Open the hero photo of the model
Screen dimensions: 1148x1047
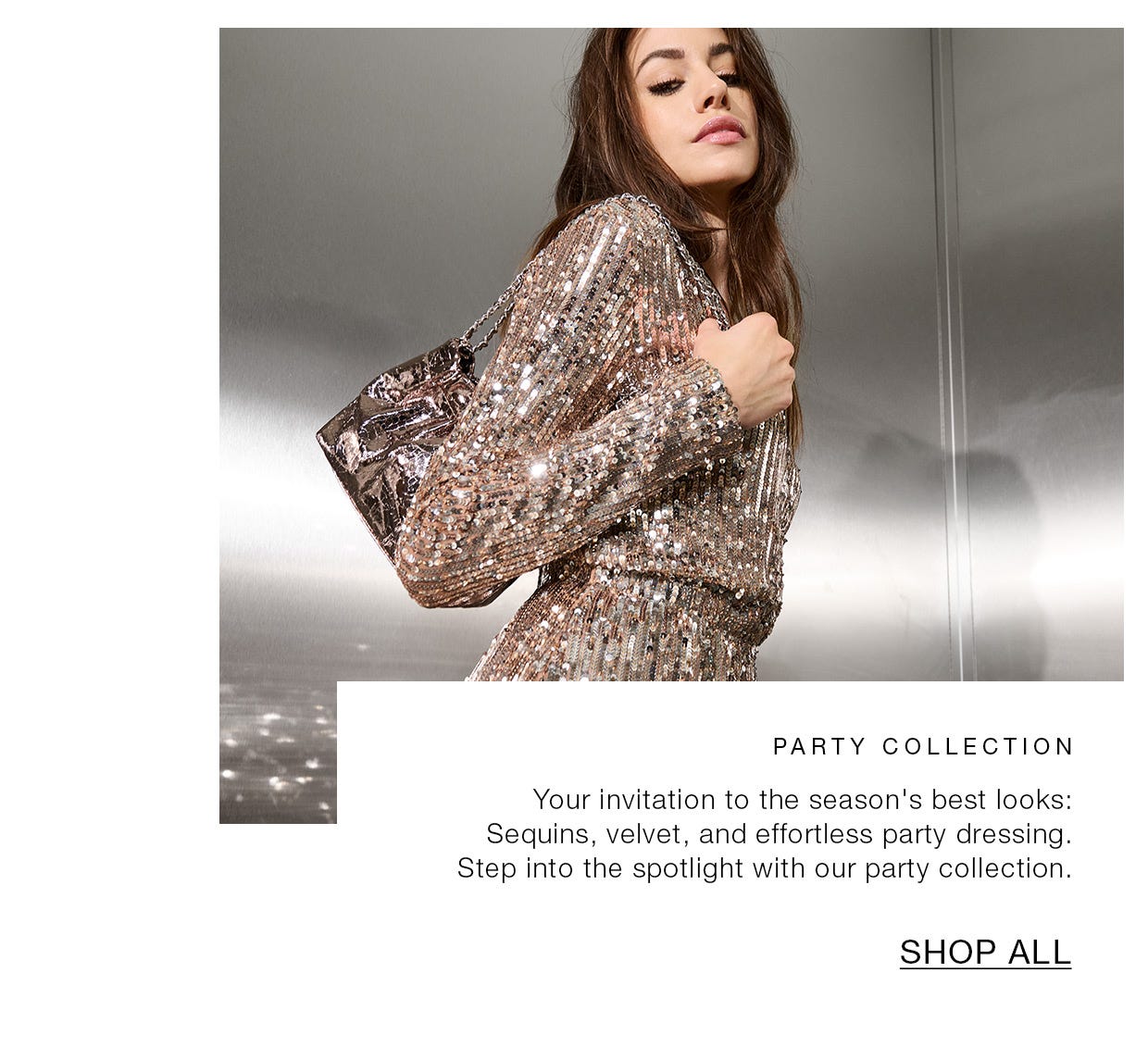click(x=671, y=355)
